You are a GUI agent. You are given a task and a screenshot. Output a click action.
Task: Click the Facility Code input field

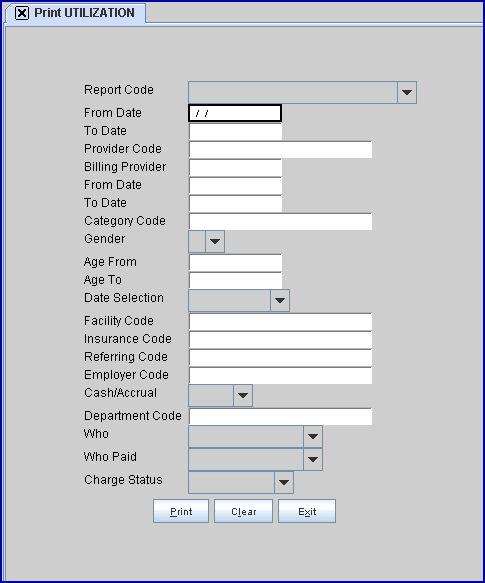[x=280, y=322]
